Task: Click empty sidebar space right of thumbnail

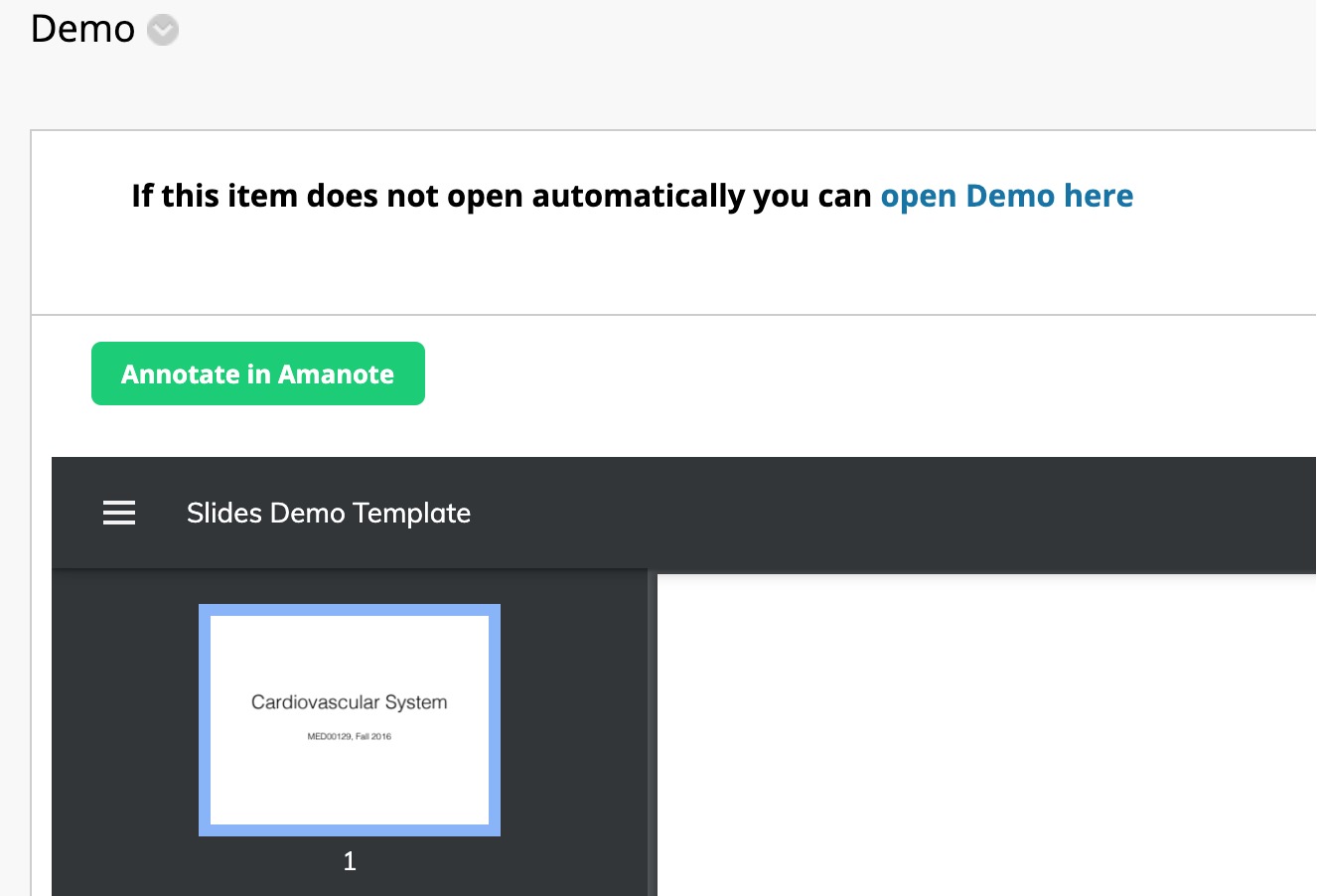Action: 573,720
